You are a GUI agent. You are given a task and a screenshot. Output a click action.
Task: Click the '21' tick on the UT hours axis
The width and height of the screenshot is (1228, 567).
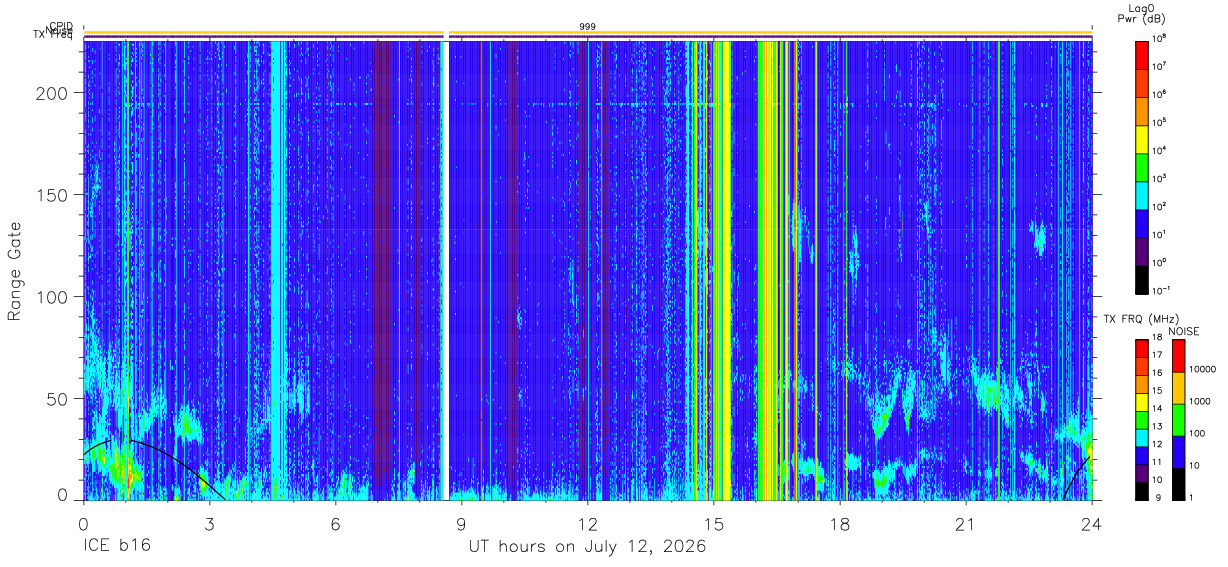tap(966, 523)
